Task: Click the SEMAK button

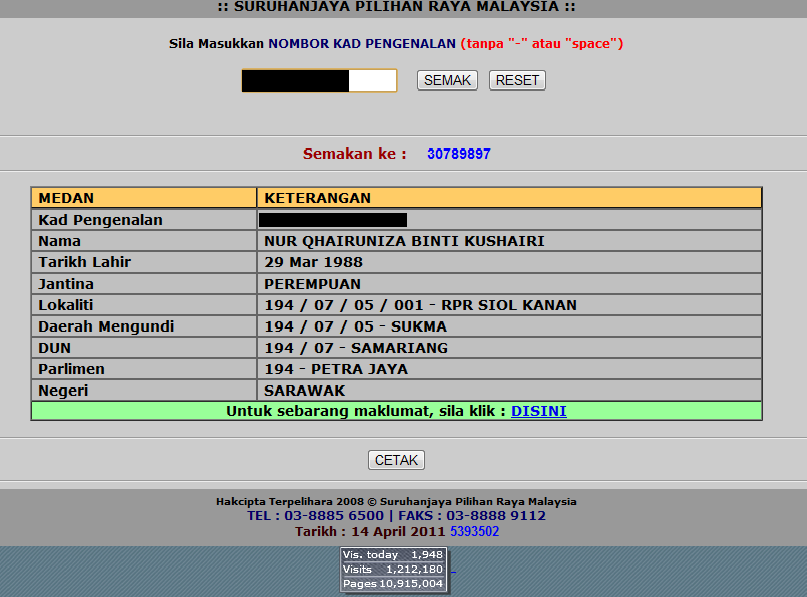Action: tap(447, 80)
